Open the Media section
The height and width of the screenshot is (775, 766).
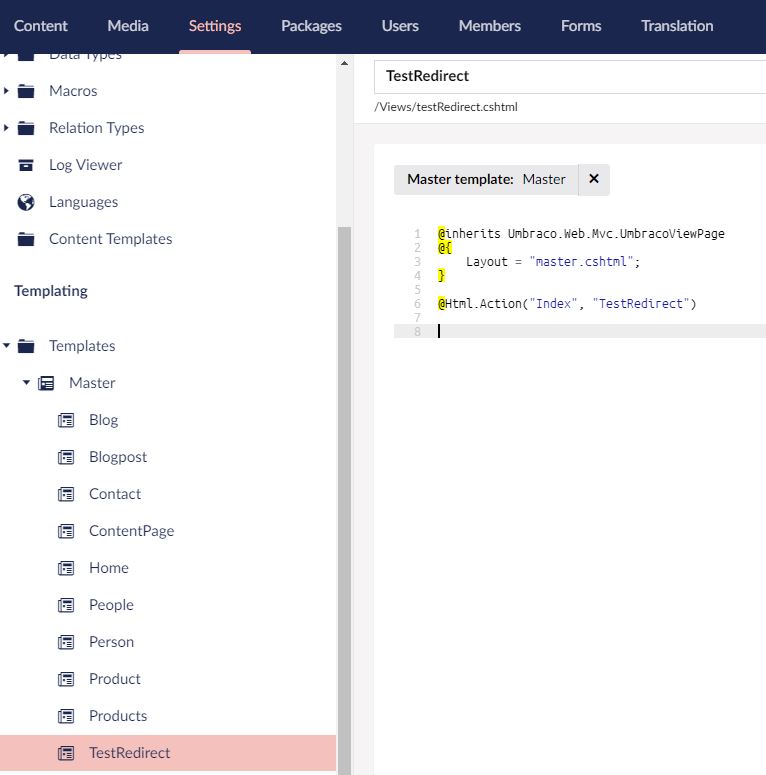tap(128, 26)
